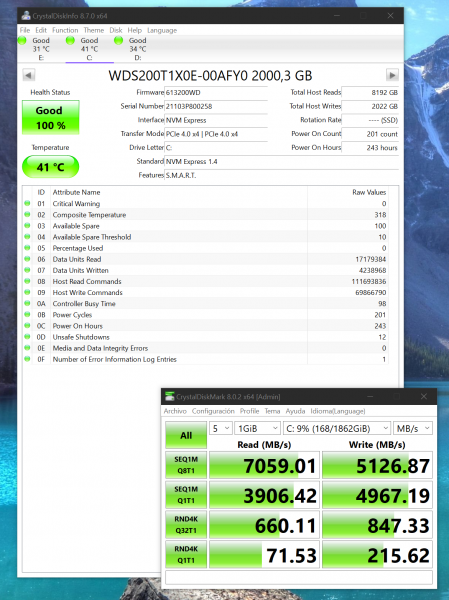The image size is (449, 600).
Task: Click the Total Host Writes value 2022 GB
Action: point(370,106)
